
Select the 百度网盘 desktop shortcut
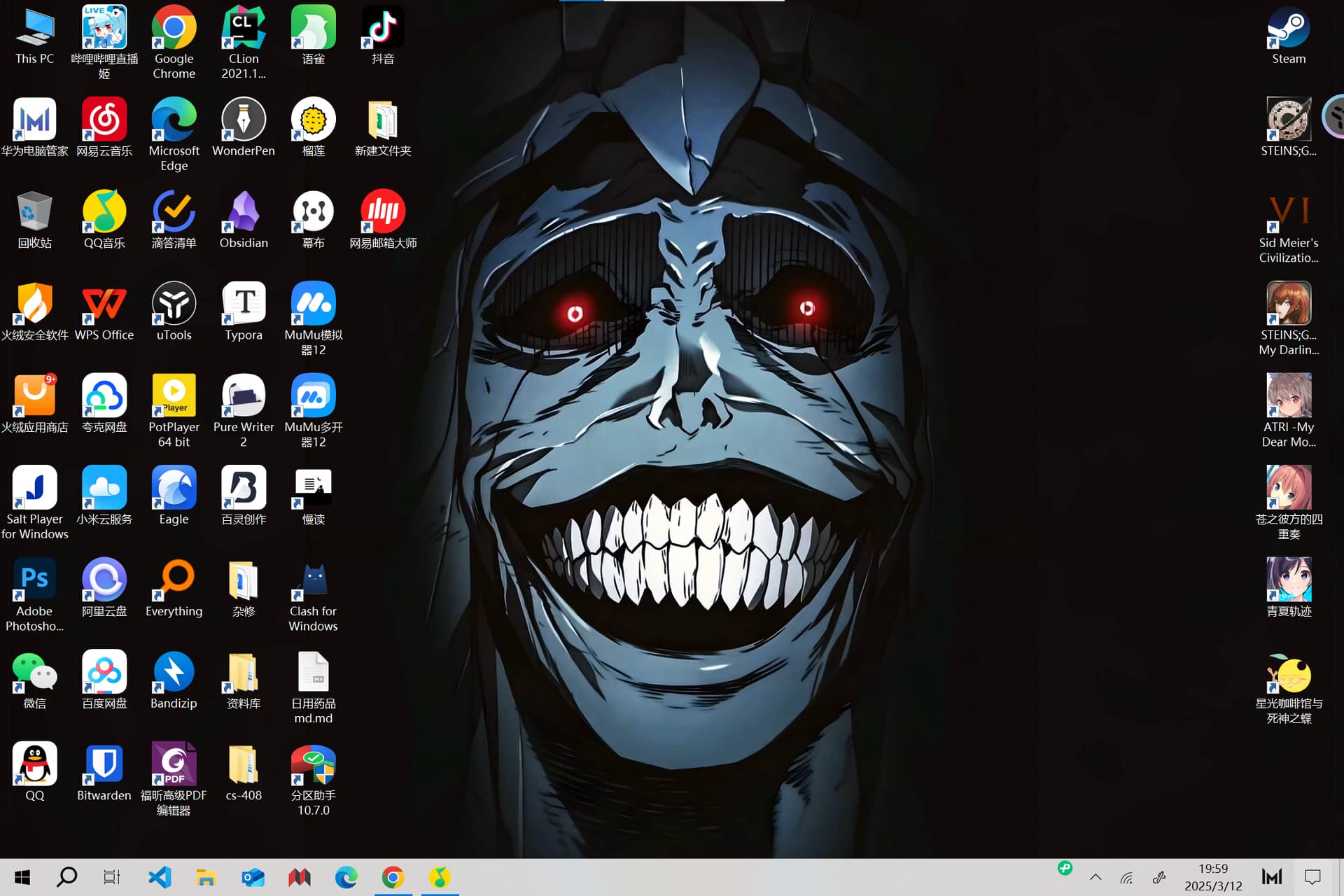(x=104, y=680)
